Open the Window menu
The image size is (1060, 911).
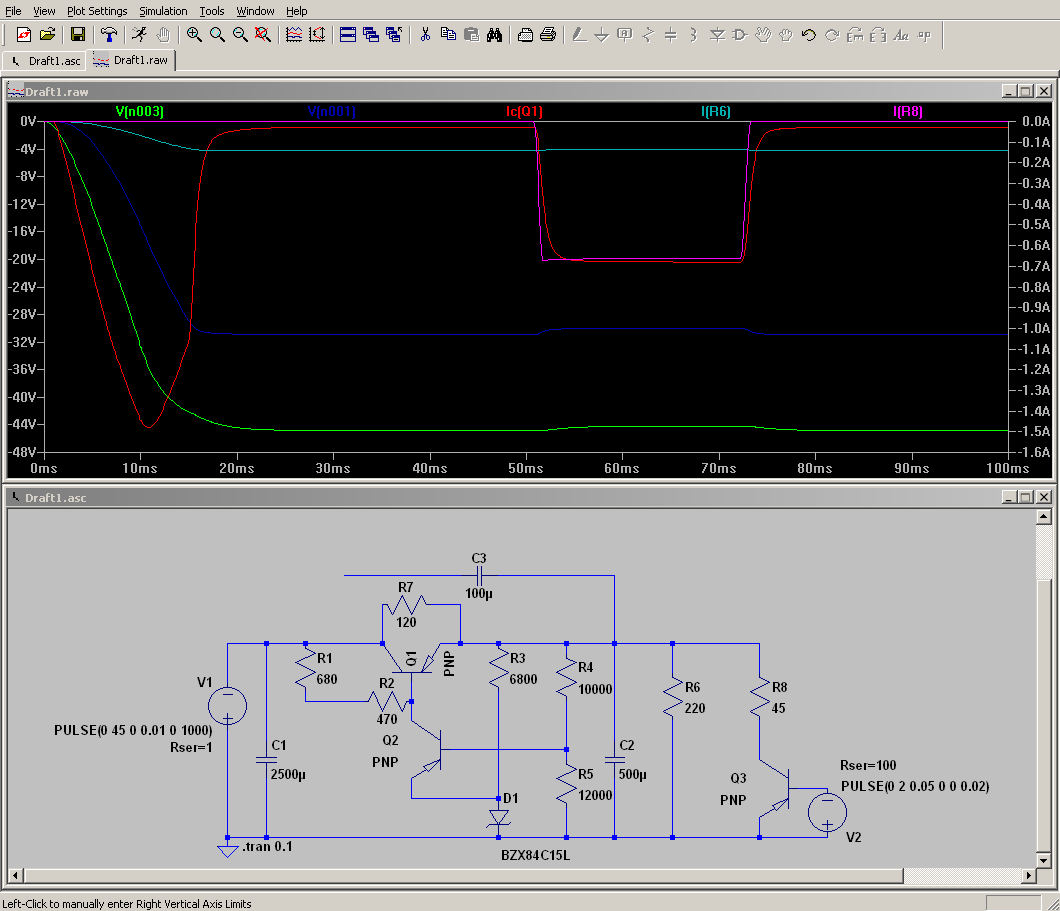coord(256,11)
